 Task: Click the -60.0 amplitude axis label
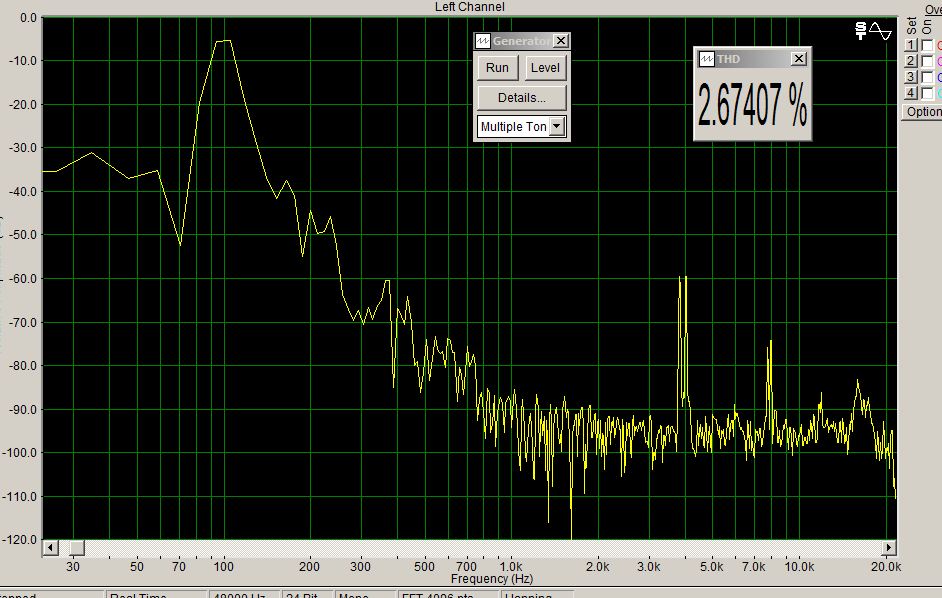(22, 279)
